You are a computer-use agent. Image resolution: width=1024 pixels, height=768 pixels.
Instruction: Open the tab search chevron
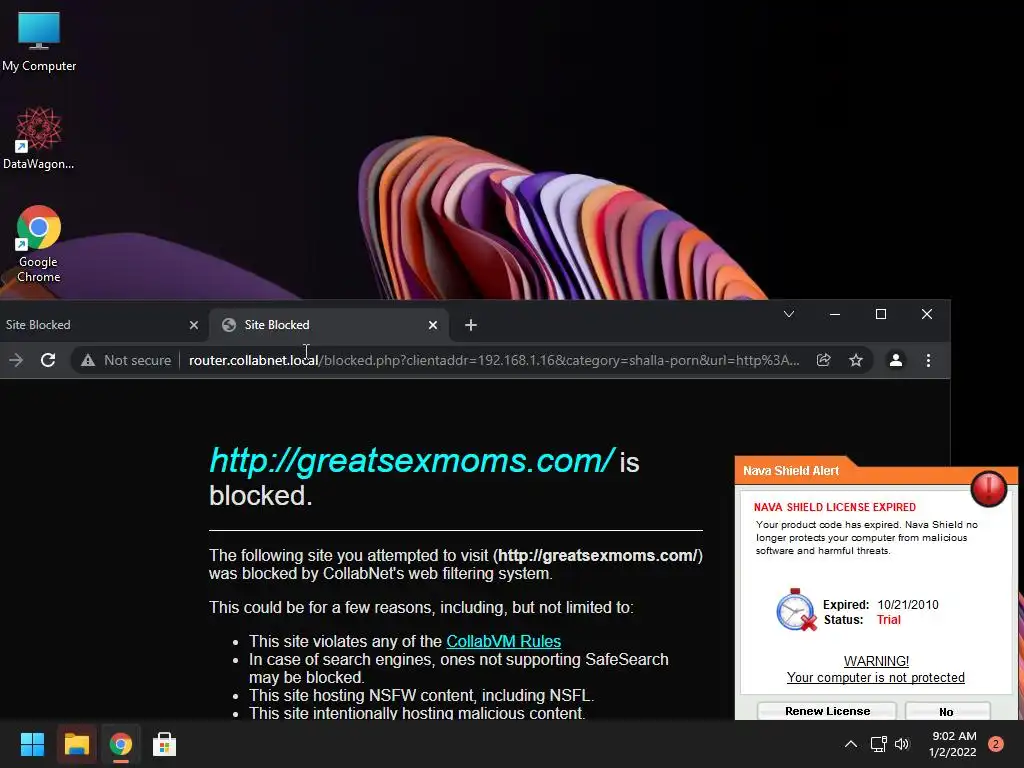click(789, 314)
